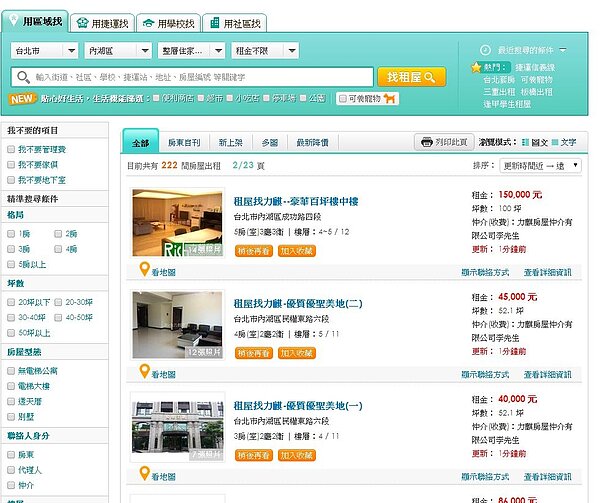Click the 列印此頁 print button
600x503 pixels.
point(444,142)
